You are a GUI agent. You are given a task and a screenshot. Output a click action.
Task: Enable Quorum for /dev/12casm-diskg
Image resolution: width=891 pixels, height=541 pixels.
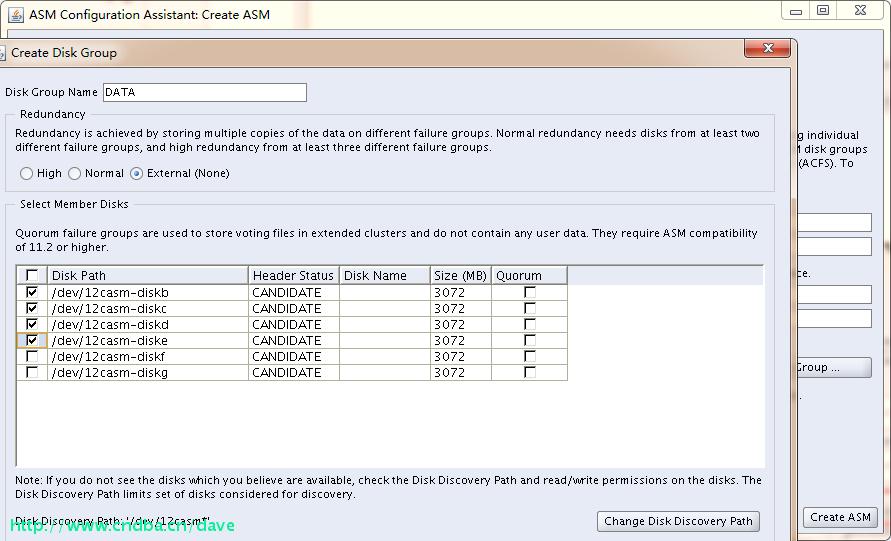click(530, 372)
